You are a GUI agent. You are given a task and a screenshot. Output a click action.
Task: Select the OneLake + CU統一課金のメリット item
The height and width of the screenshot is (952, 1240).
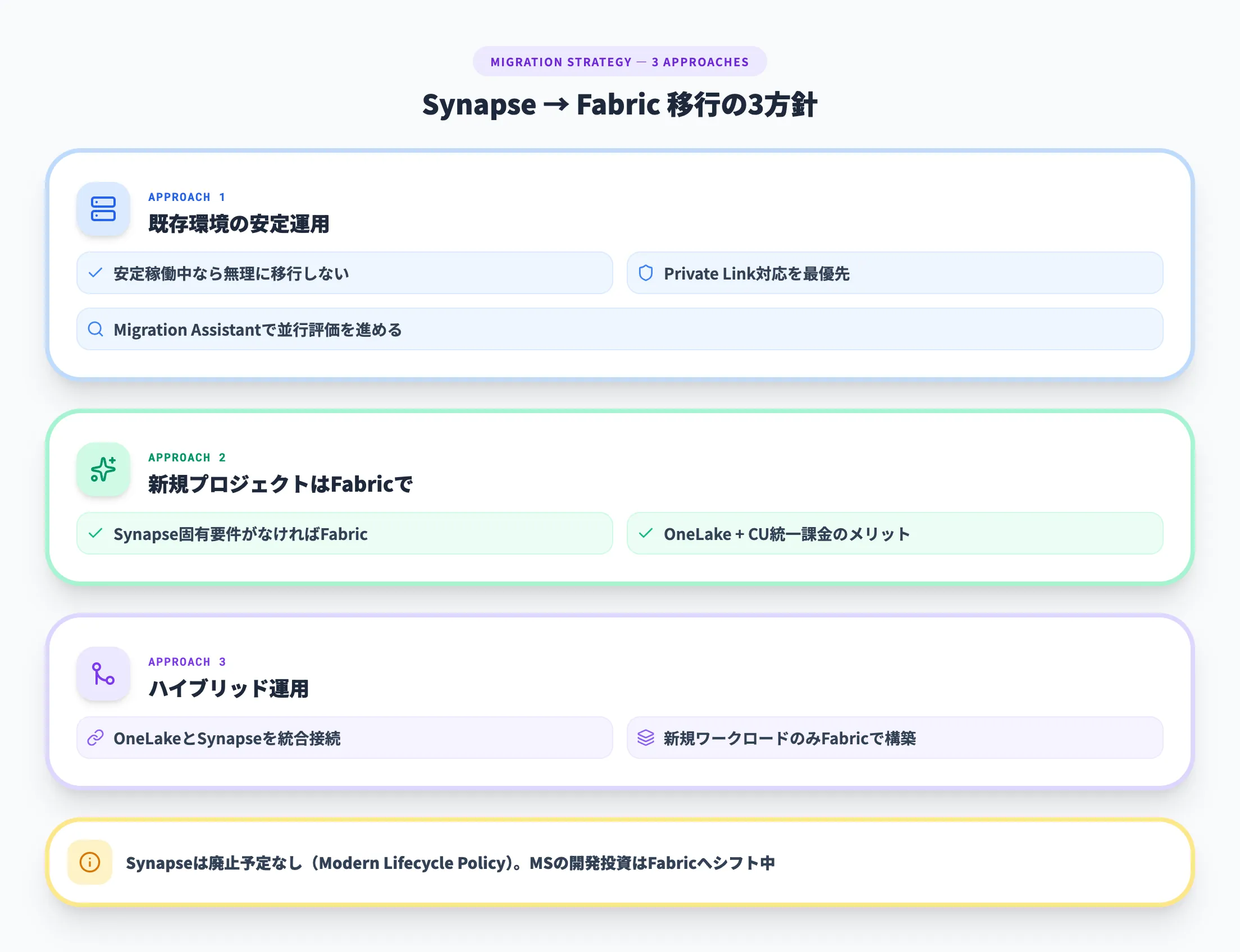(895, 533)
